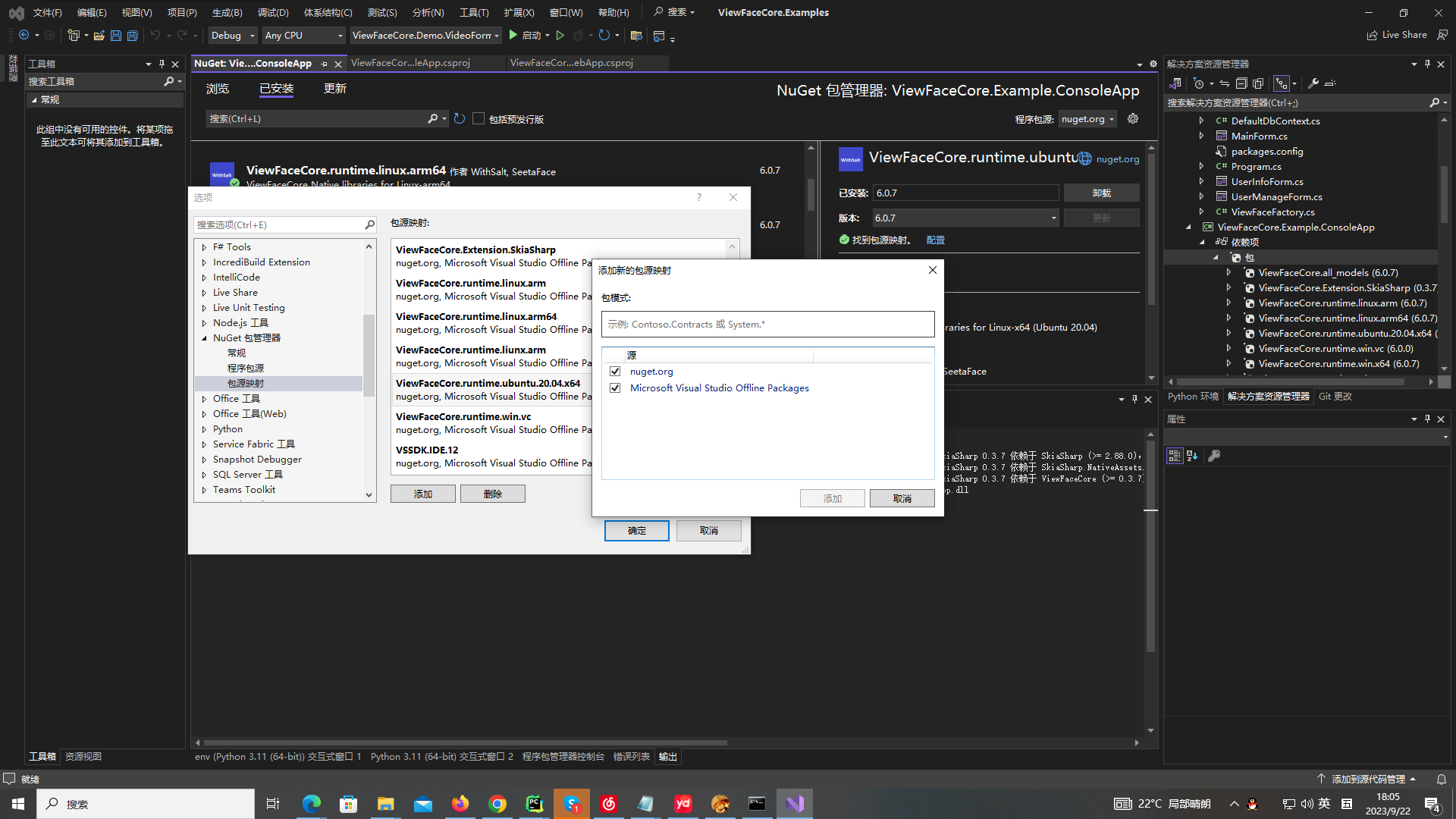Image resolution: width=1456 pixels, height=819 pixels.
Task: Click the Live Share icon
Action: pyautogui.click(x=1372, y=35)
